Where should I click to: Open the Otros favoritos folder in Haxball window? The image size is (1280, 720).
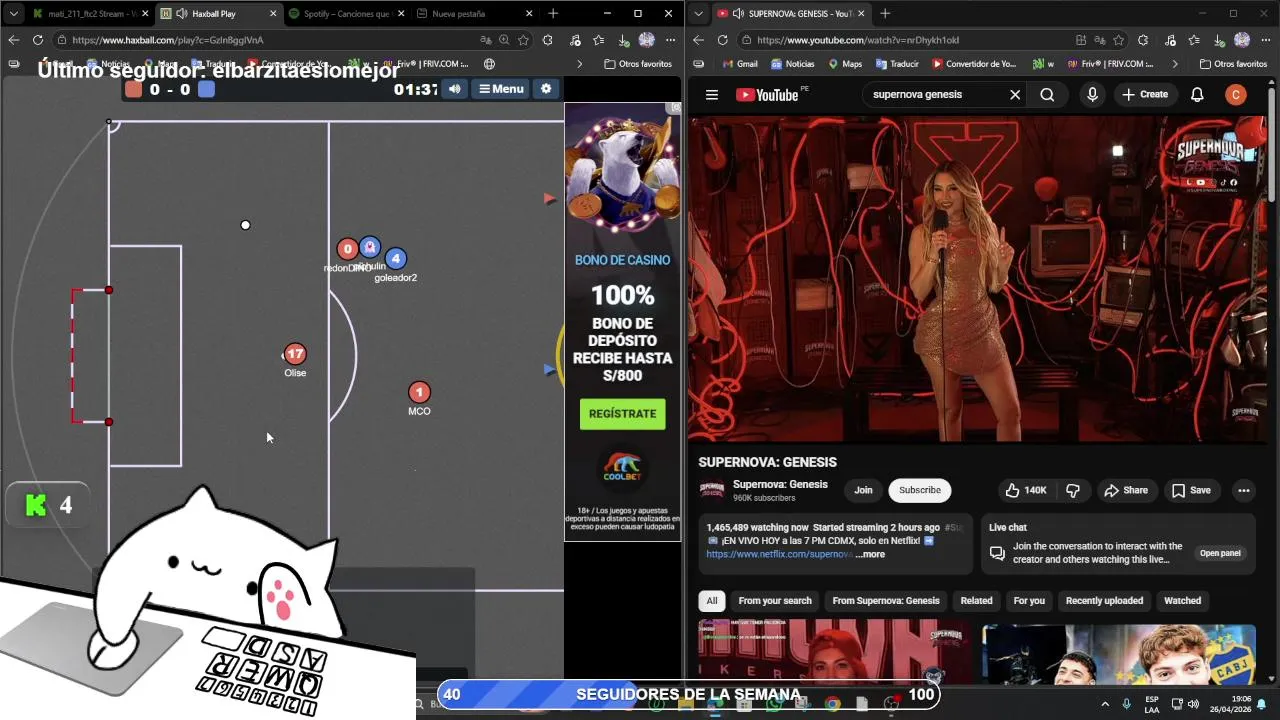click(638, 64)
